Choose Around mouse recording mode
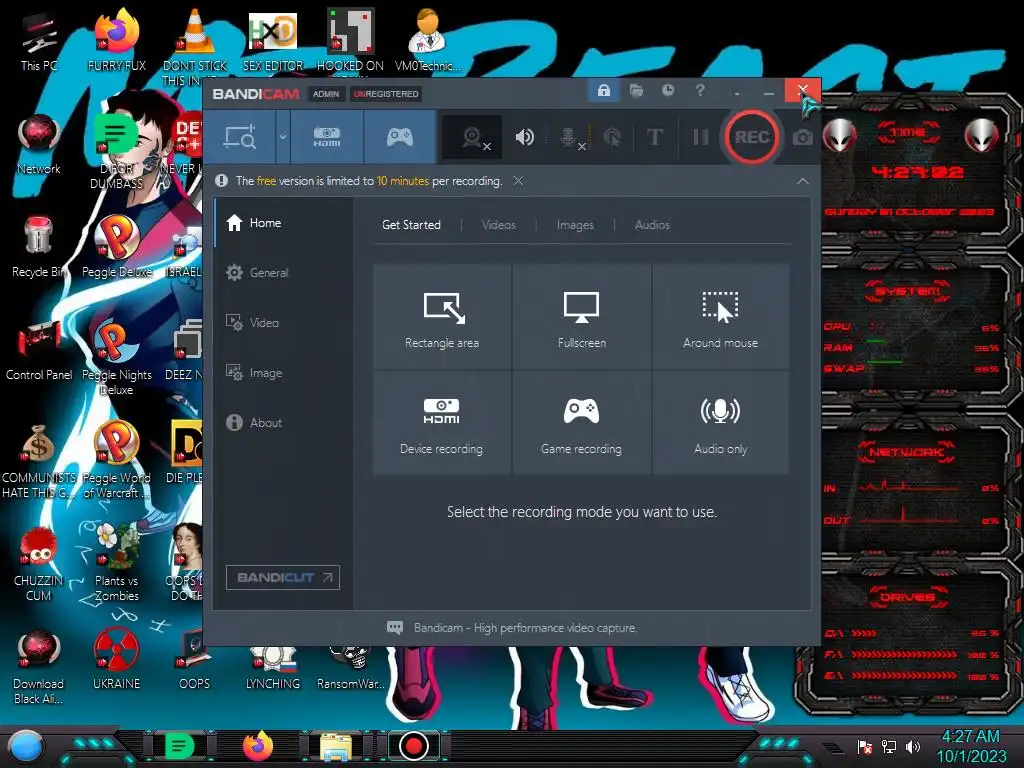This screenshot has height=768, width=1024. [x=720, y=317]
